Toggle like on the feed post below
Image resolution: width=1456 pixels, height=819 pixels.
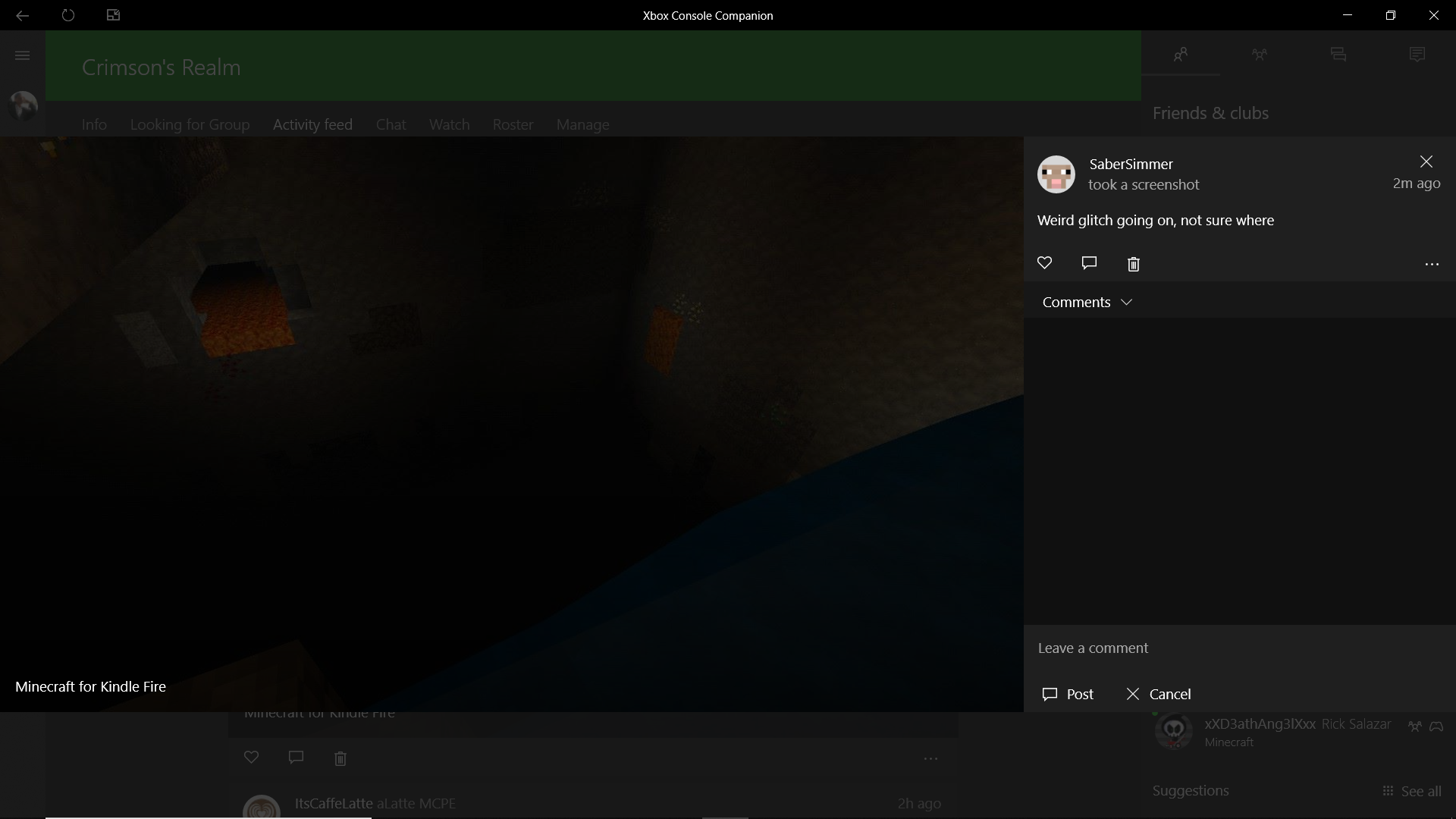click(x=251, y=757)
